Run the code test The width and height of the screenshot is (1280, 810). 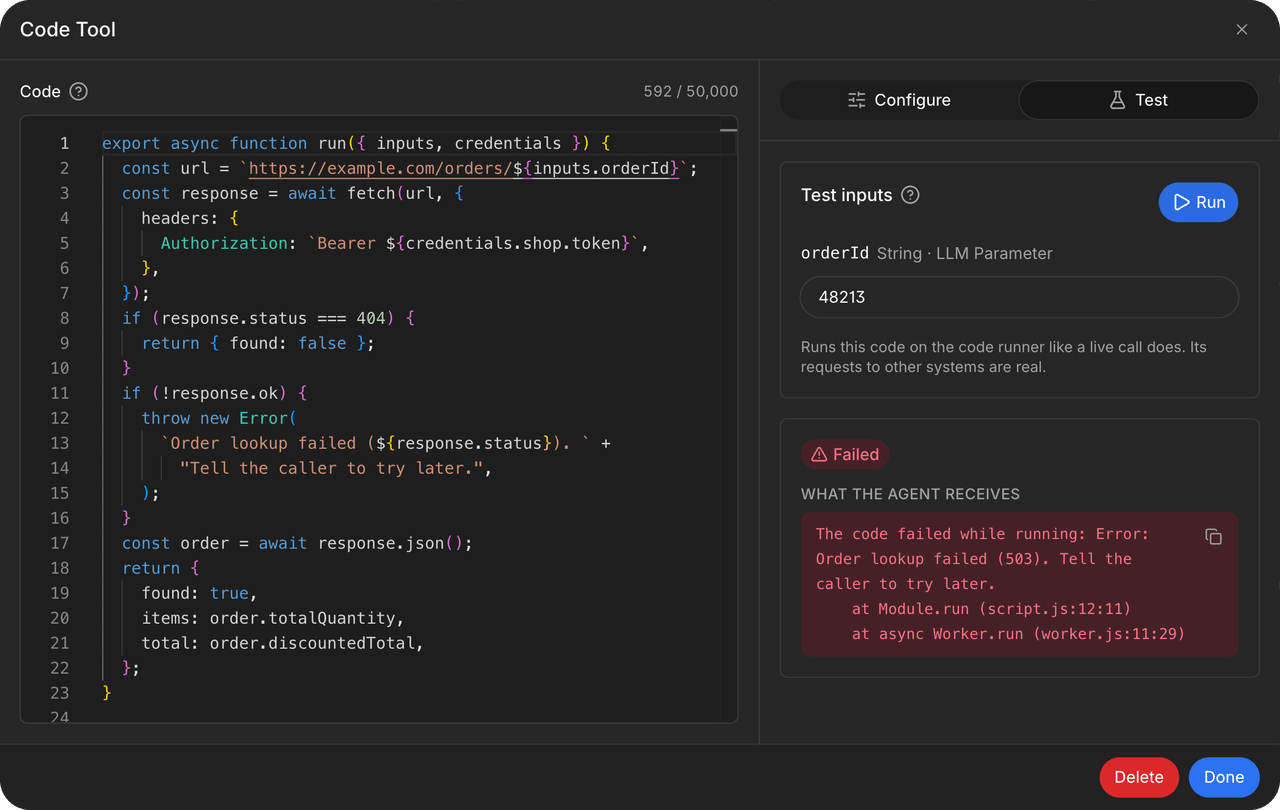[1198, 202]
